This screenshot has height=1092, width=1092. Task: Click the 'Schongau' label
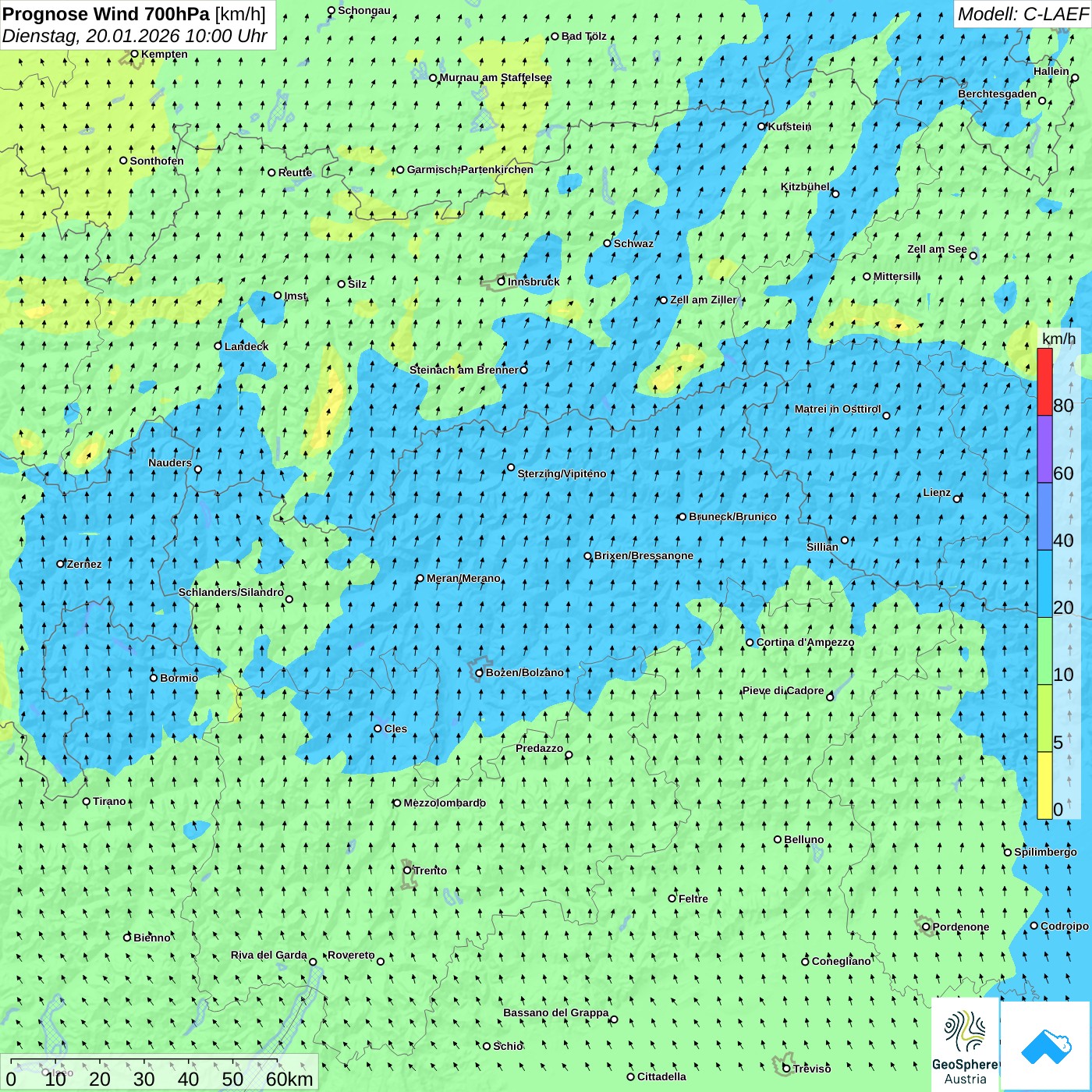[x=364, y=10]
